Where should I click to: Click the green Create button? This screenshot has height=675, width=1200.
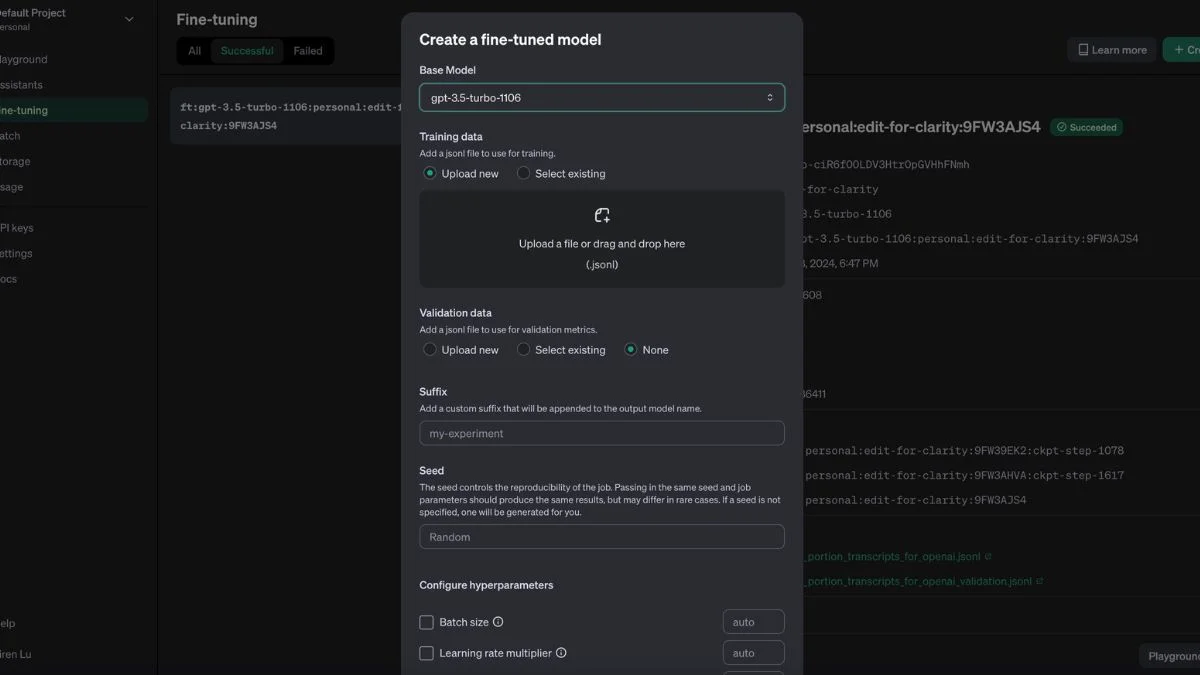click(x=1182, y=50)
